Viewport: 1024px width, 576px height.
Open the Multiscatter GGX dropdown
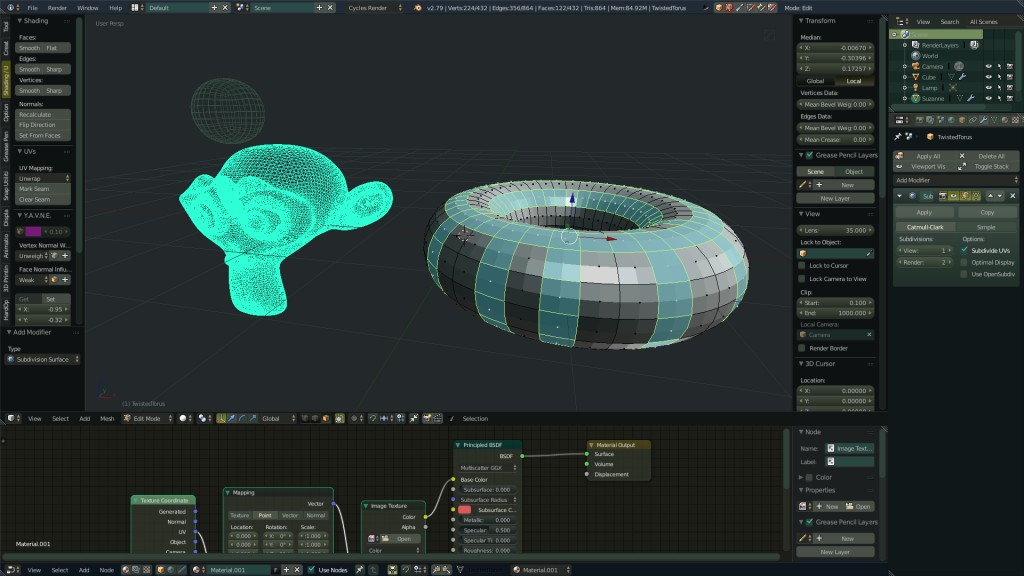click(487, 468)
